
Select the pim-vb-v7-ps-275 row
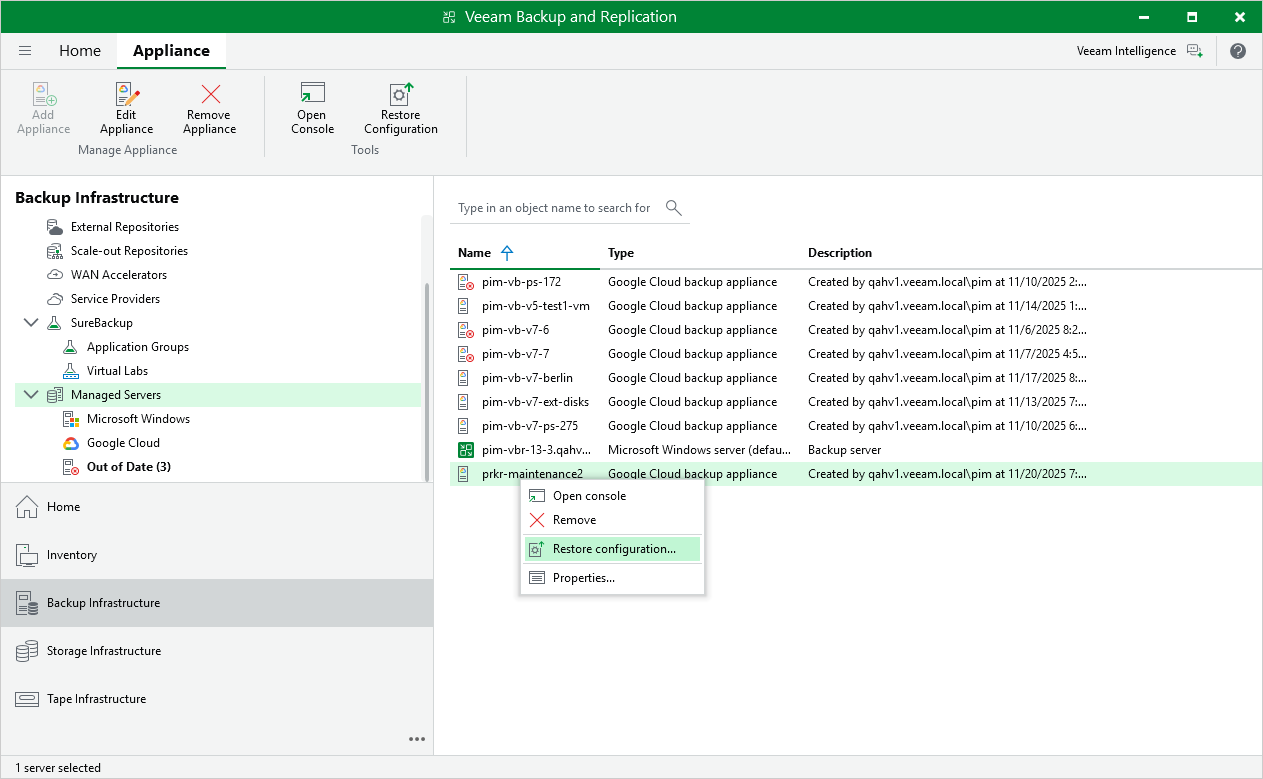point(855,426)
